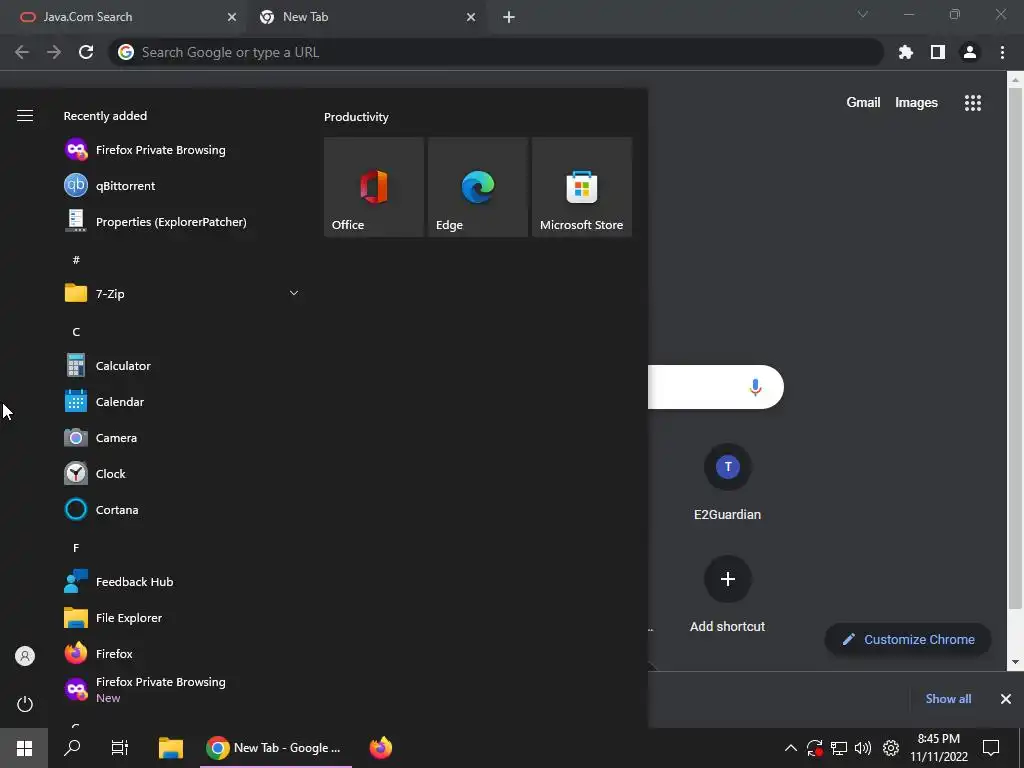This screenshot has width=1024, height=768.
Task: Open the Gmail link
Action: coord(863,103)
